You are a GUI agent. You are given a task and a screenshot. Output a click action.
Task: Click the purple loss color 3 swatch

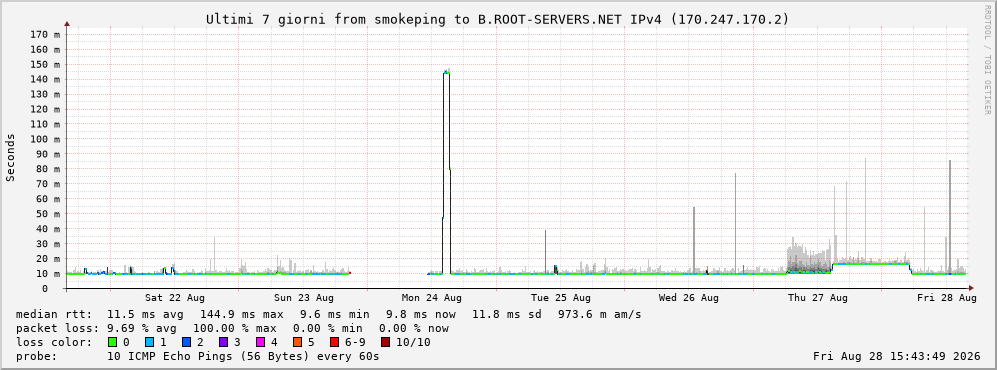[224, 342]
